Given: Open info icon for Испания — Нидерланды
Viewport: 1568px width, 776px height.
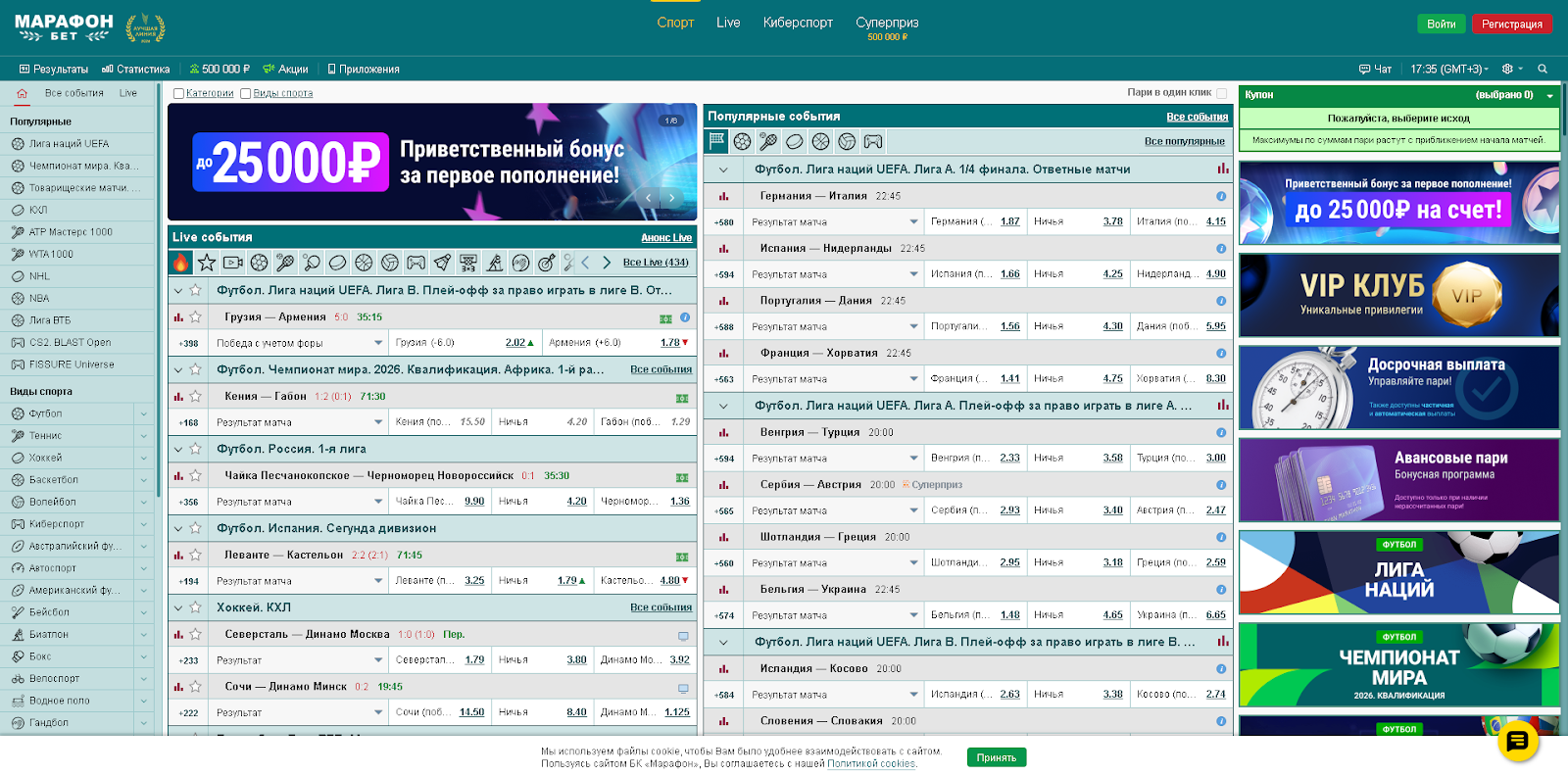Looking at the screenshot, I should click(x=1221, y=249).
